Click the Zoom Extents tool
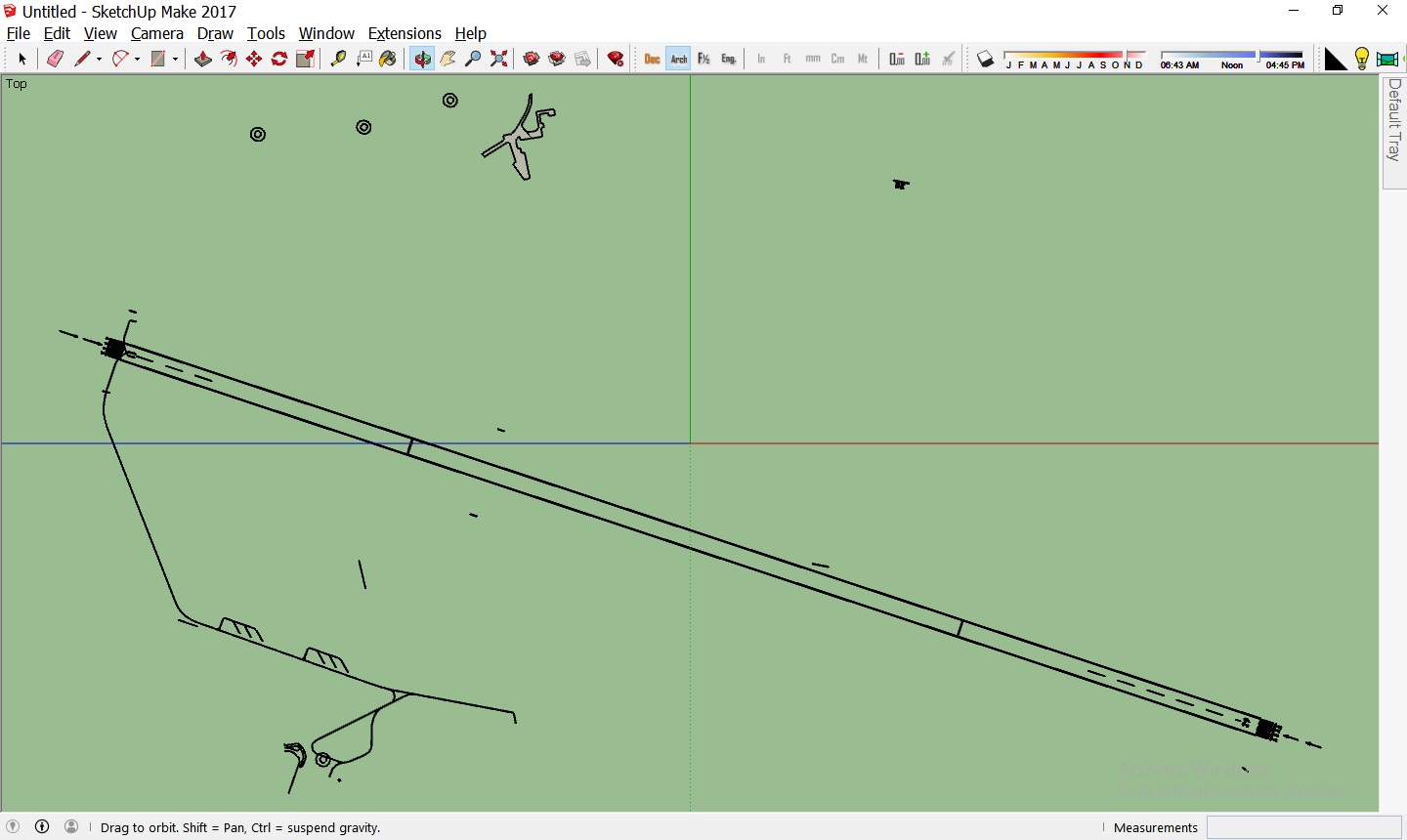The image size is (1407, 840). point(499,60)
